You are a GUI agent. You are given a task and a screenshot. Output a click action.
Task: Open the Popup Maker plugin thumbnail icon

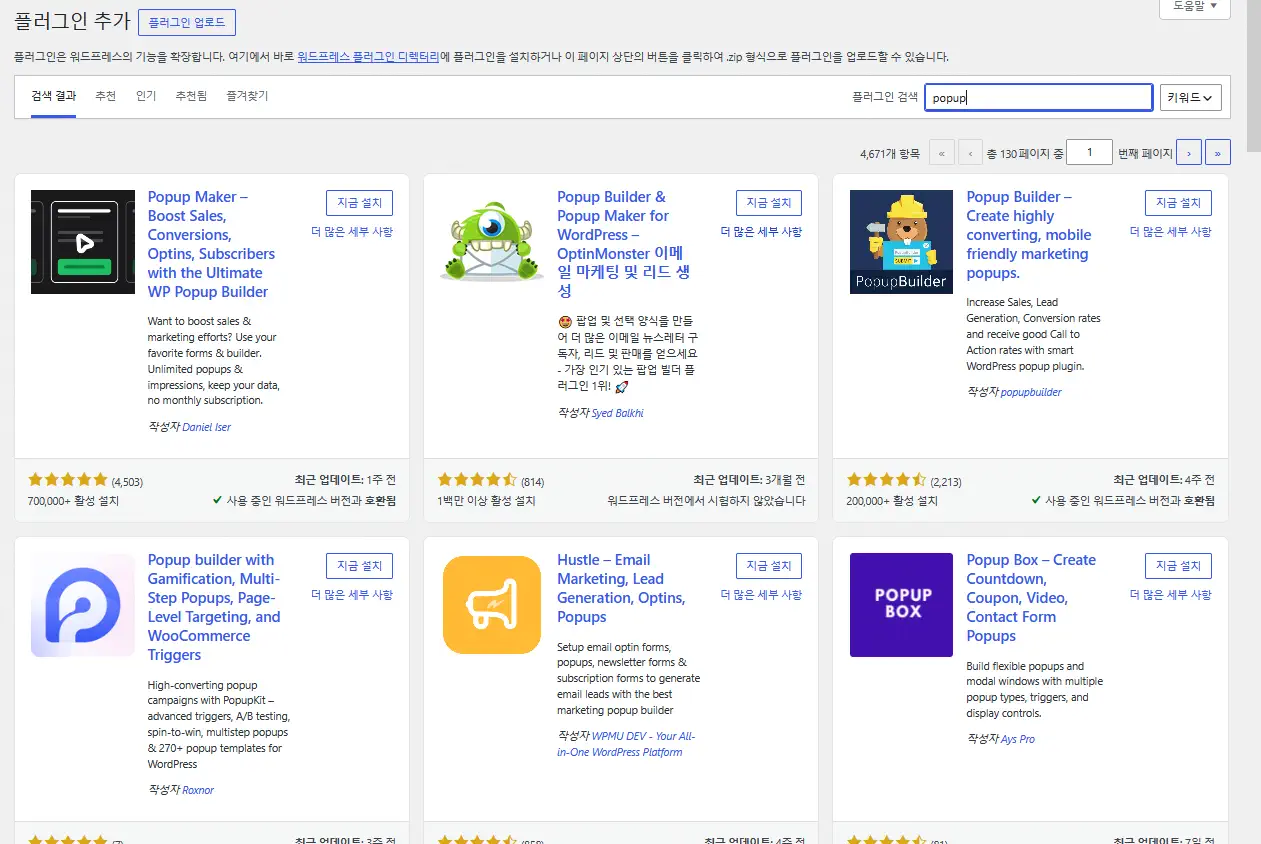click(x=83, y=242)
